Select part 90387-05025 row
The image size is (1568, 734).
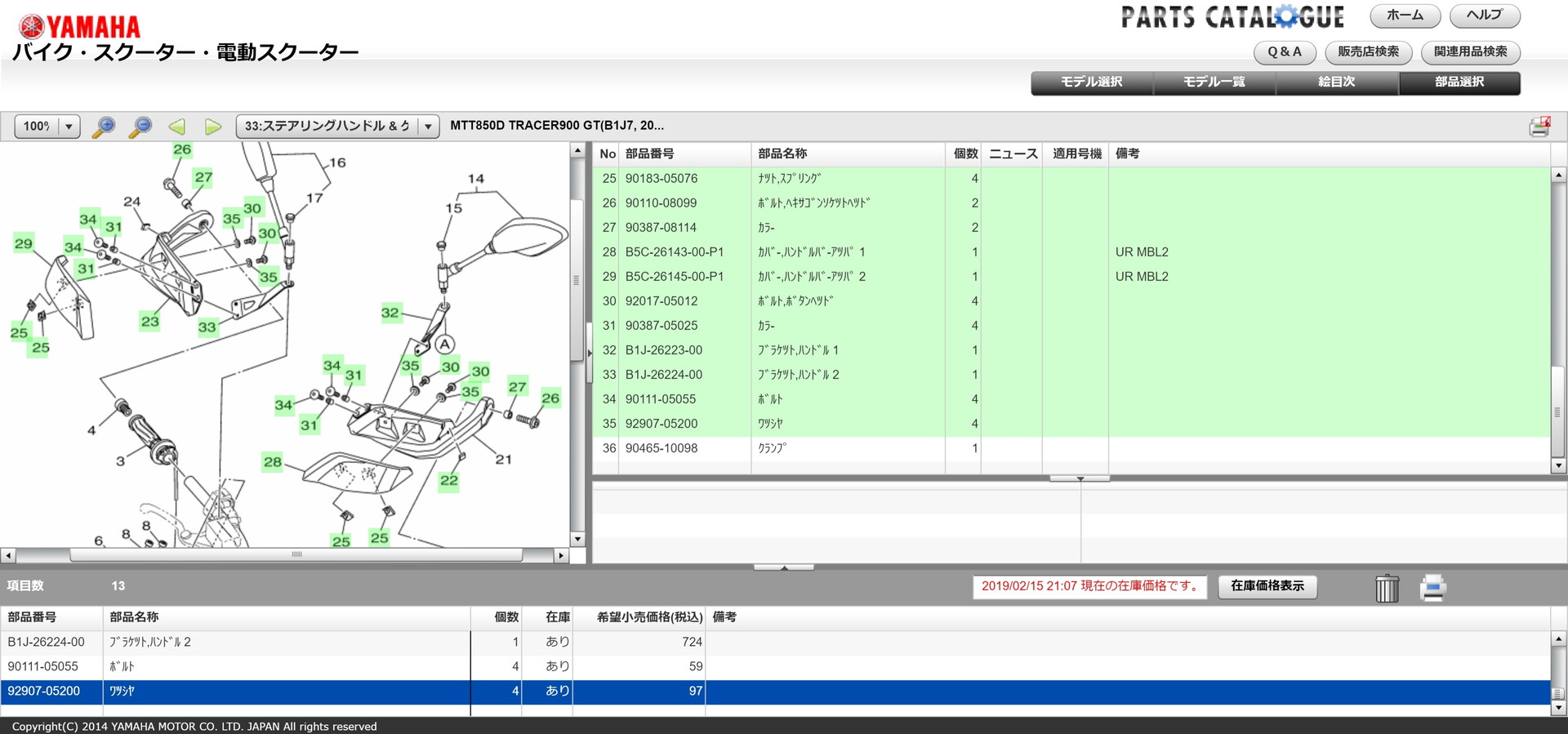pyautogui.click(x=1071, y=326)
